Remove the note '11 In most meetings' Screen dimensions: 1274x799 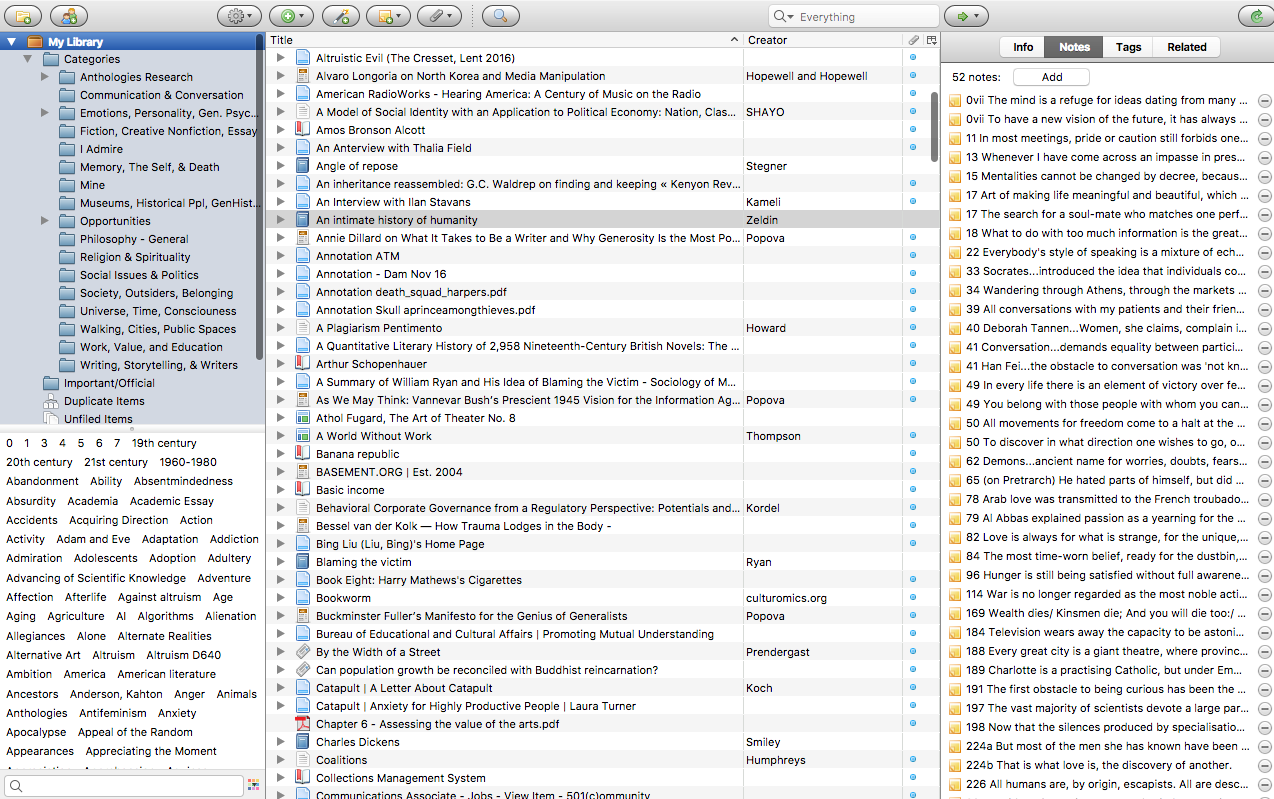tap(1264, 139)
